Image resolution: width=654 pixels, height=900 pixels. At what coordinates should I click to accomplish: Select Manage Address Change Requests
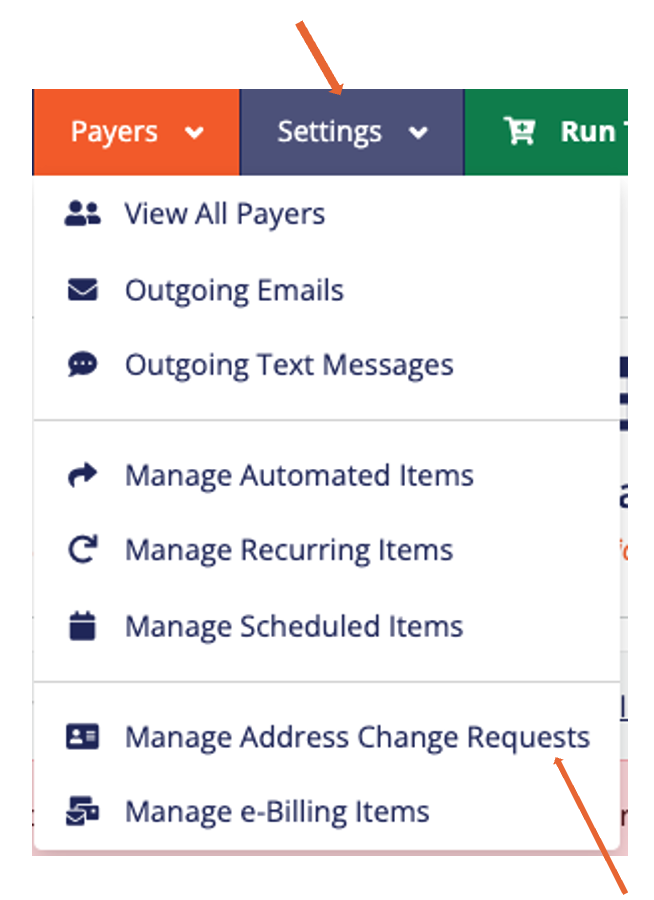(357, 738)
